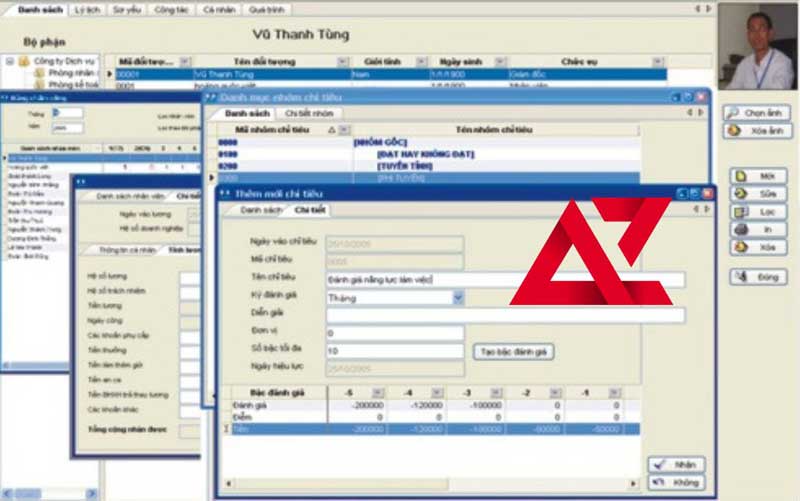Open the -1 column filter dropdown
Image resolution: width=800 pixels, height=501 pixels.
click(x=615, y=392)
